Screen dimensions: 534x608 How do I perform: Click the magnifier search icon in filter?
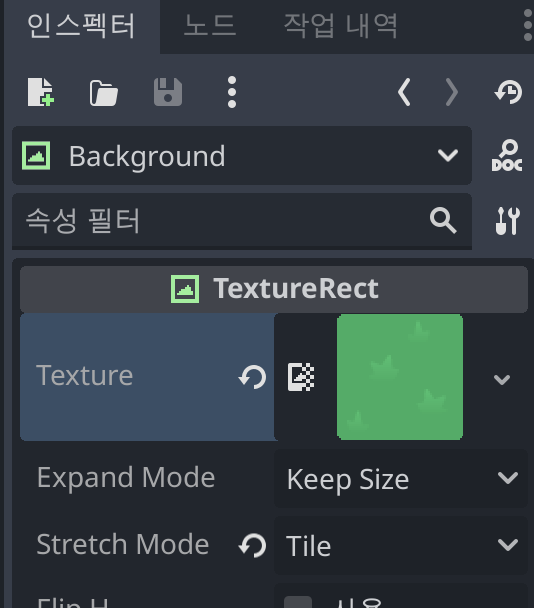pyautogui.click(x=443, y=220)
